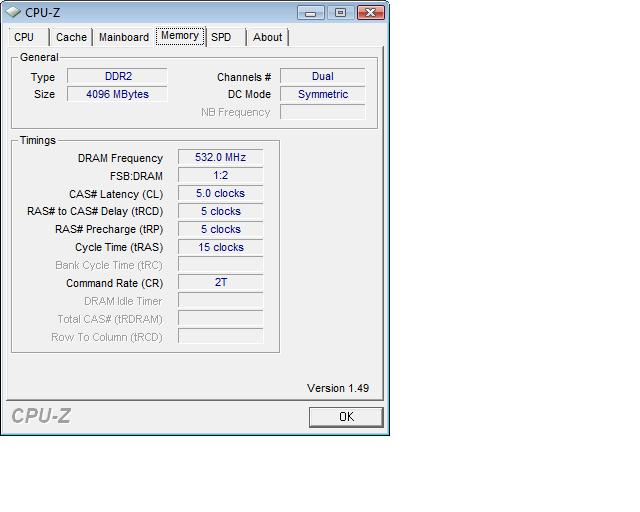Image resolution: width=640 pixels, height=512 pixels.
Task: Click the General group heading
Action: click(x=39, y=57)
